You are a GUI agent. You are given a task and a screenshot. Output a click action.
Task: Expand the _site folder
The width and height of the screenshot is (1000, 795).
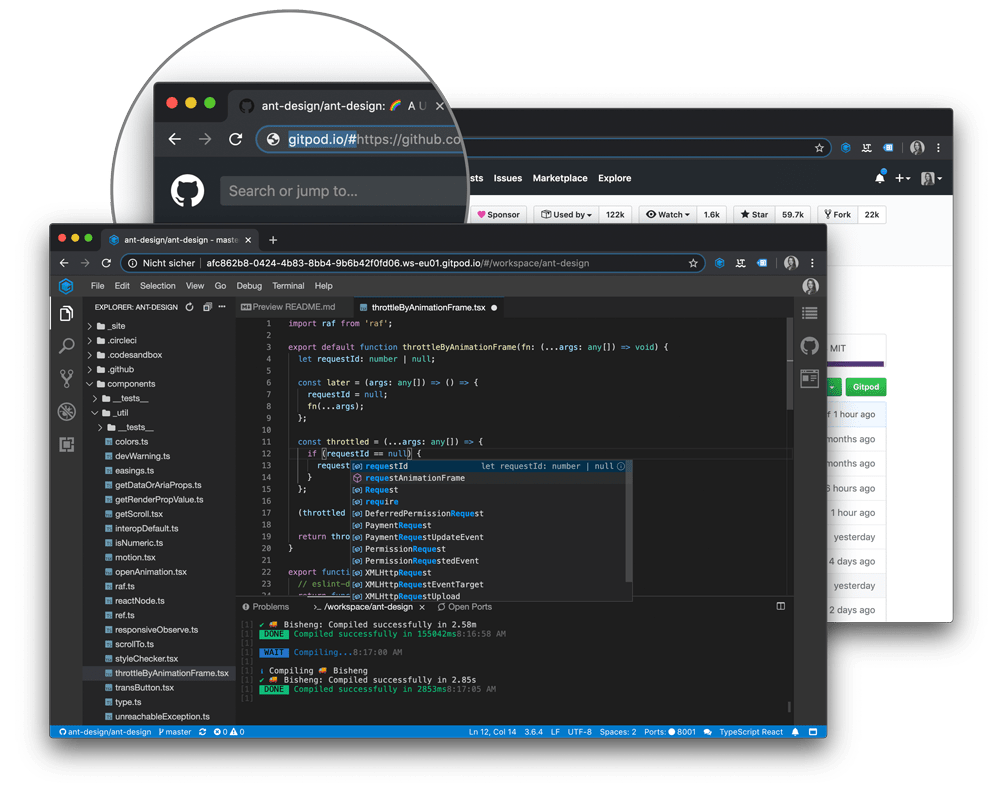tap(89, 326)
